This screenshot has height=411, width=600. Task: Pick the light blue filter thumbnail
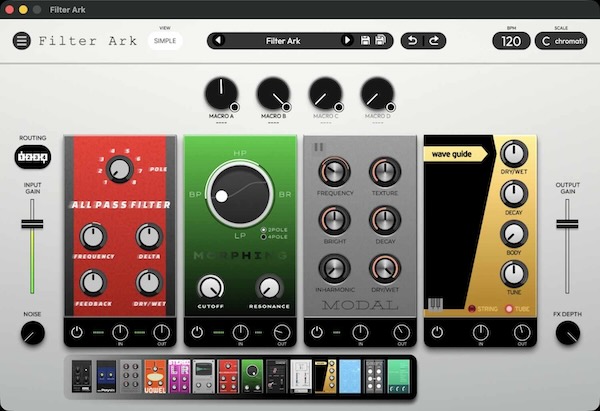(x=350, y=377)
